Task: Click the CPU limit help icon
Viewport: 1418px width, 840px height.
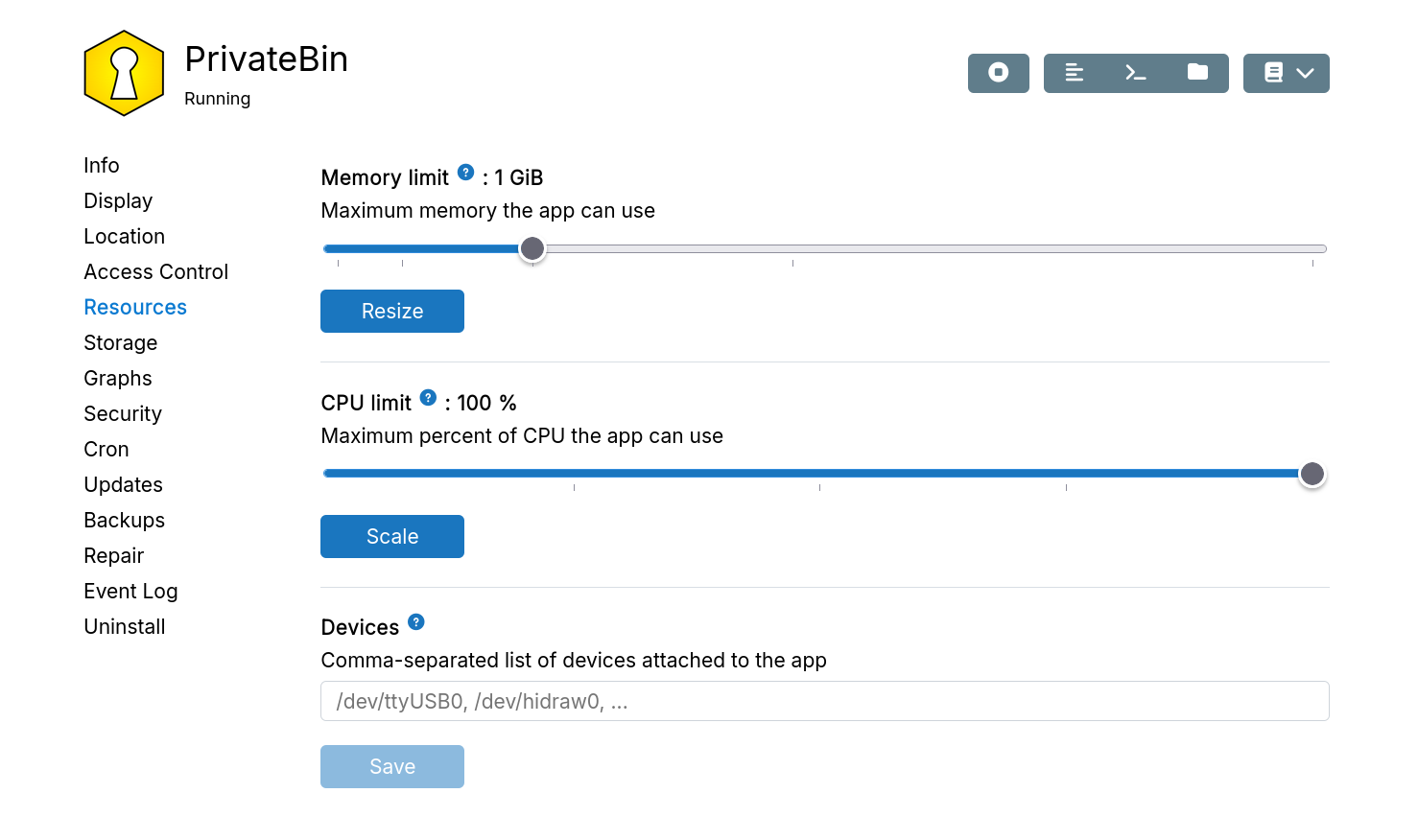Action: [x=428, y=396]
